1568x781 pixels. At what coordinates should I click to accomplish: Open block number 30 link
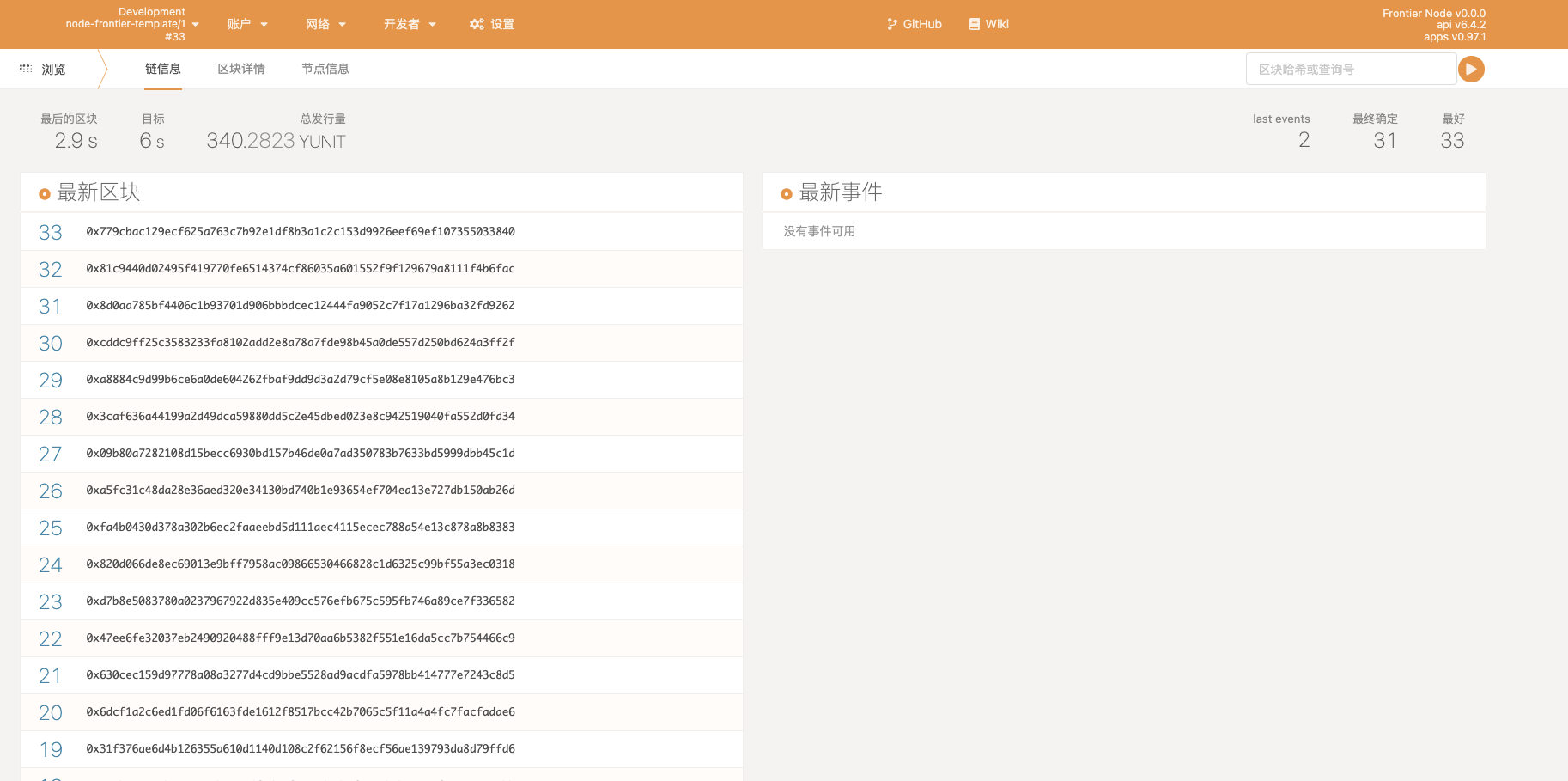coord(51,343)
